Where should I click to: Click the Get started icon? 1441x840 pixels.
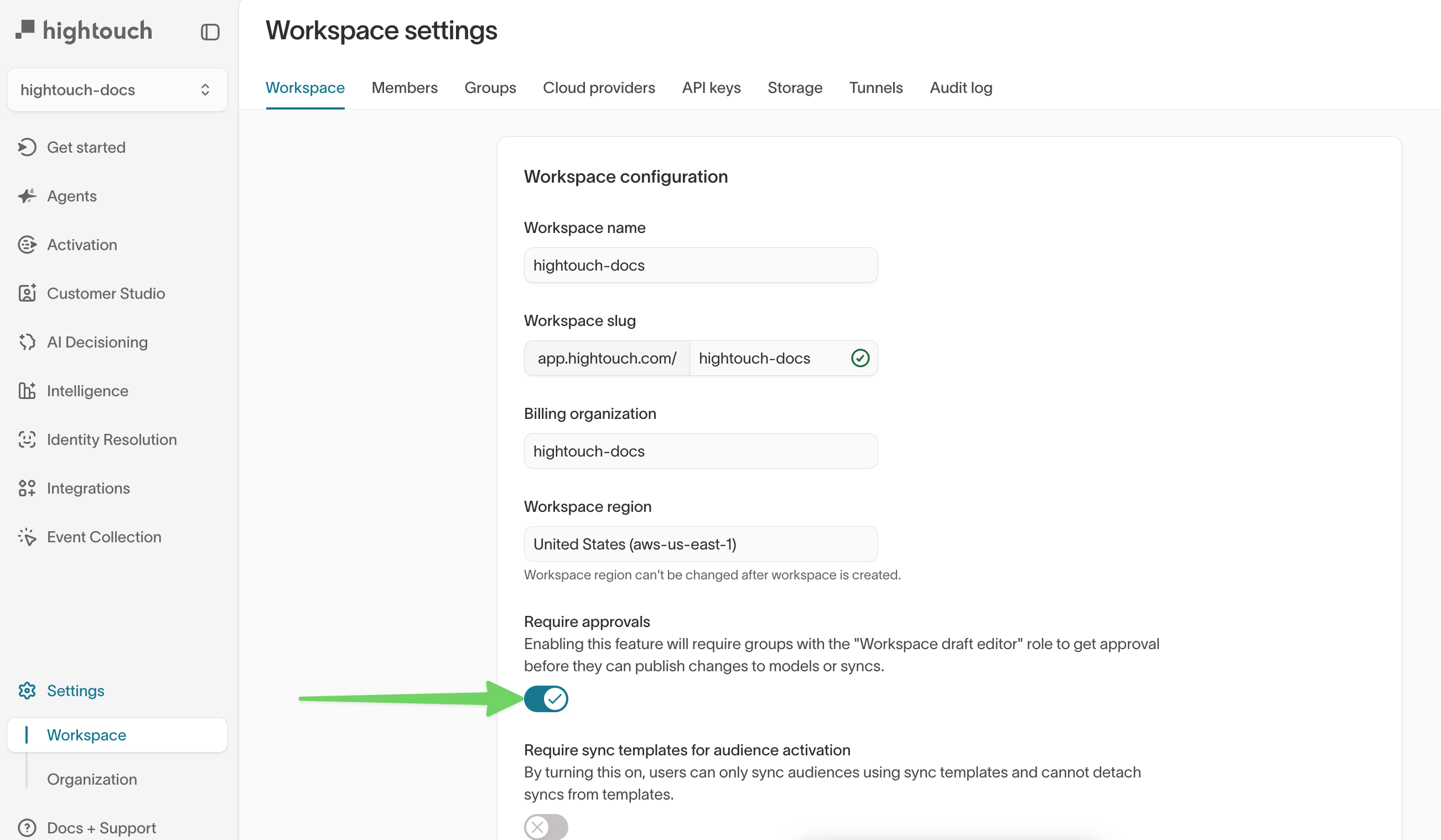[27, 147]
